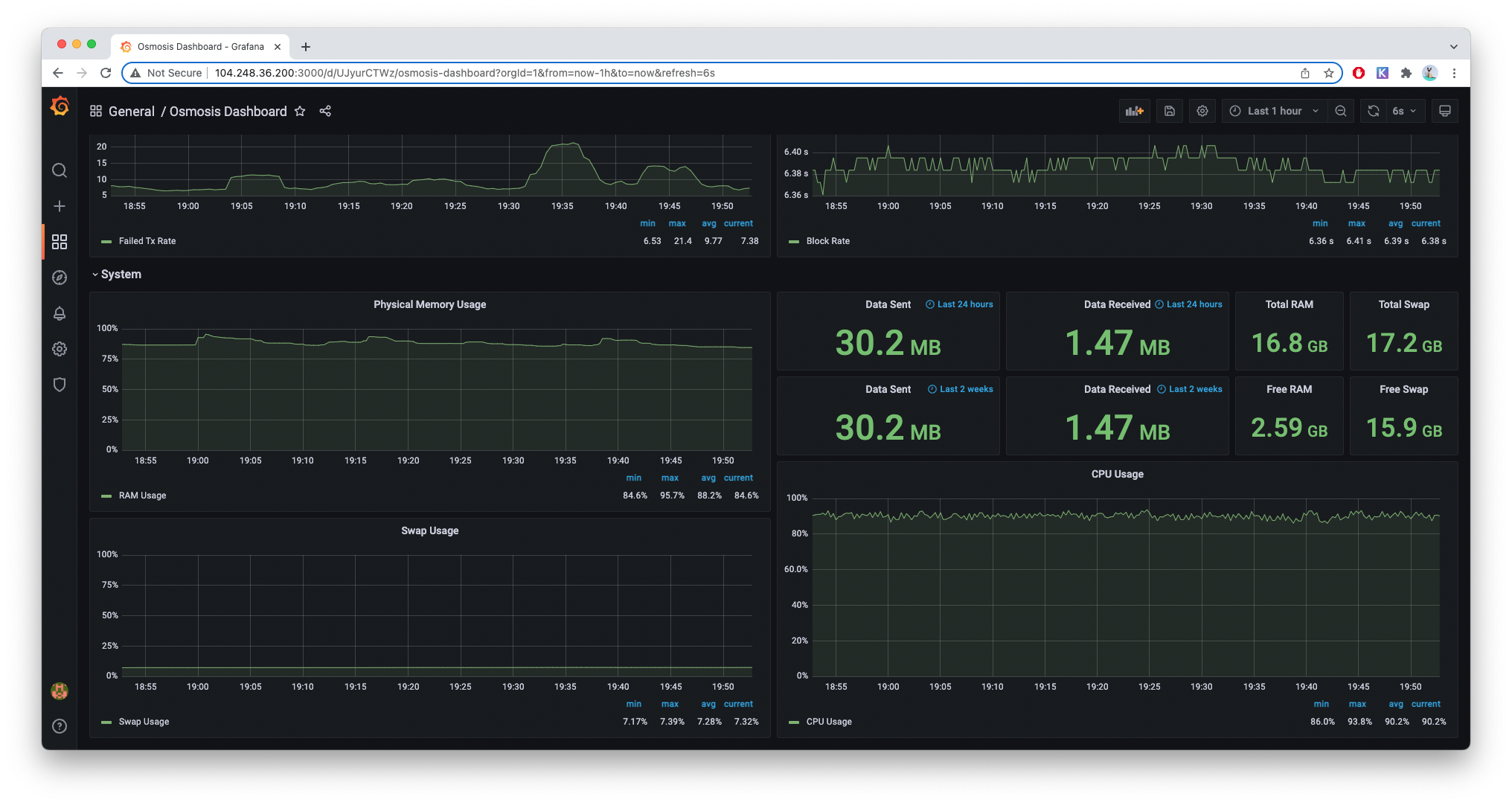Screen dimensions: 1512x805
Task: Save dashboard with the floppy icon
Action: (x=1170, y=111)
